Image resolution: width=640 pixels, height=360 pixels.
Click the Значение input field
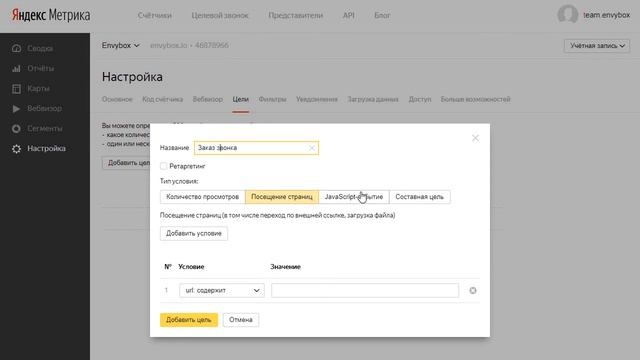(x=365, y=291)
